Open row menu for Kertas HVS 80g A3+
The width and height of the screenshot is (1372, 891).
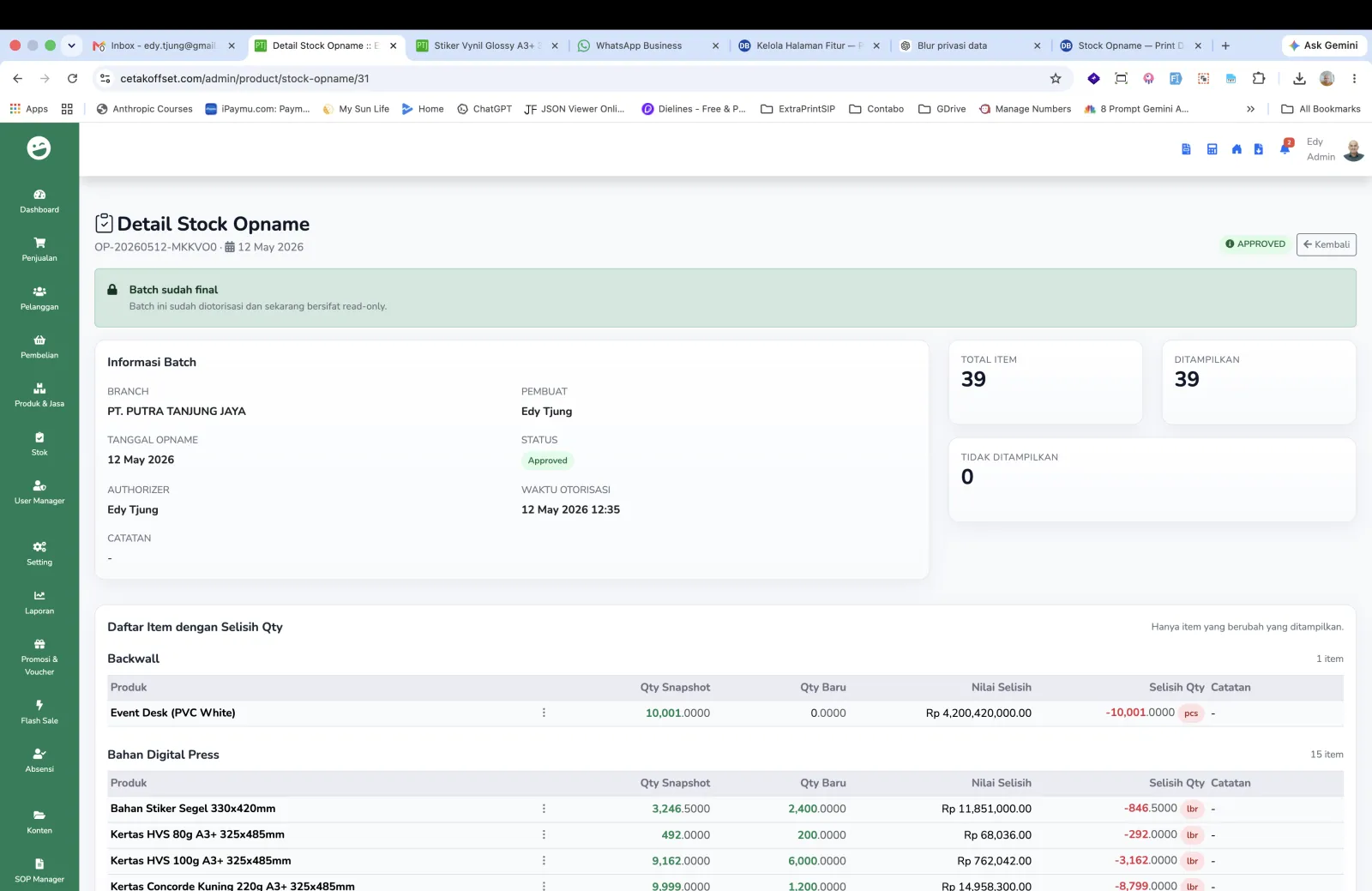click(x=544, y=834)
